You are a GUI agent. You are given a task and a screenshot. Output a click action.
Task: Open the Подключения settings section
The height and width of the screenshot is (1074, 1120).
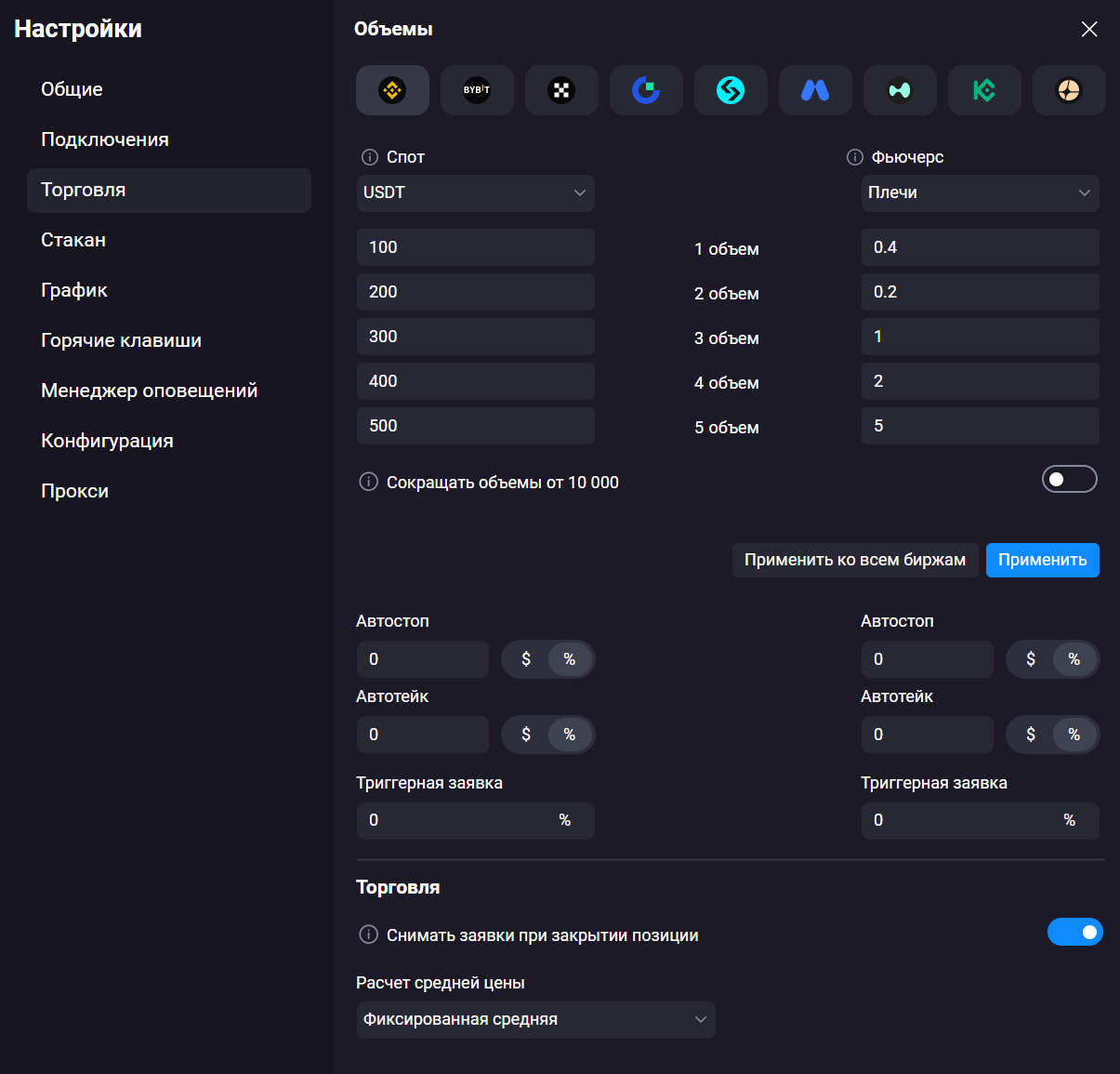[x=168, y=139]
